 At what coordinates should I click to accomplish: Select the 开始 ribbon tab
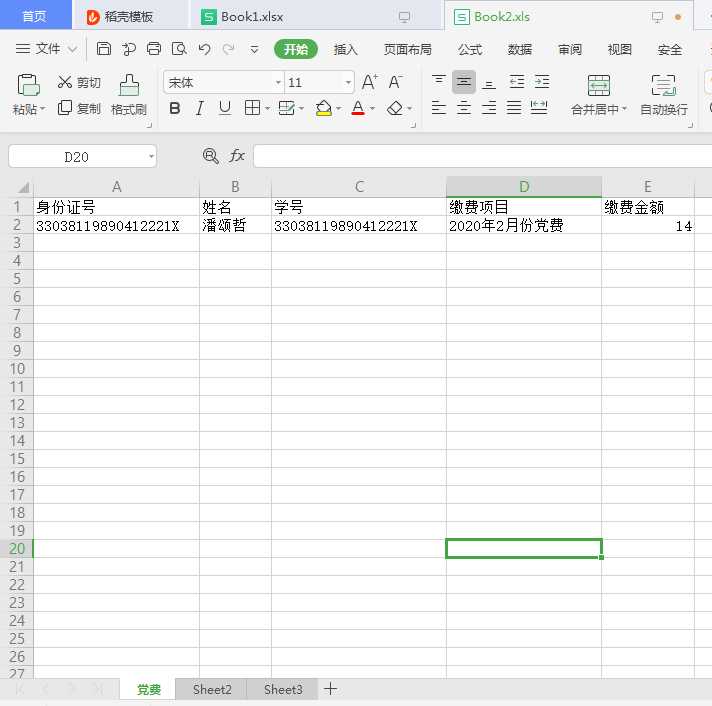[x=296, y=49]
